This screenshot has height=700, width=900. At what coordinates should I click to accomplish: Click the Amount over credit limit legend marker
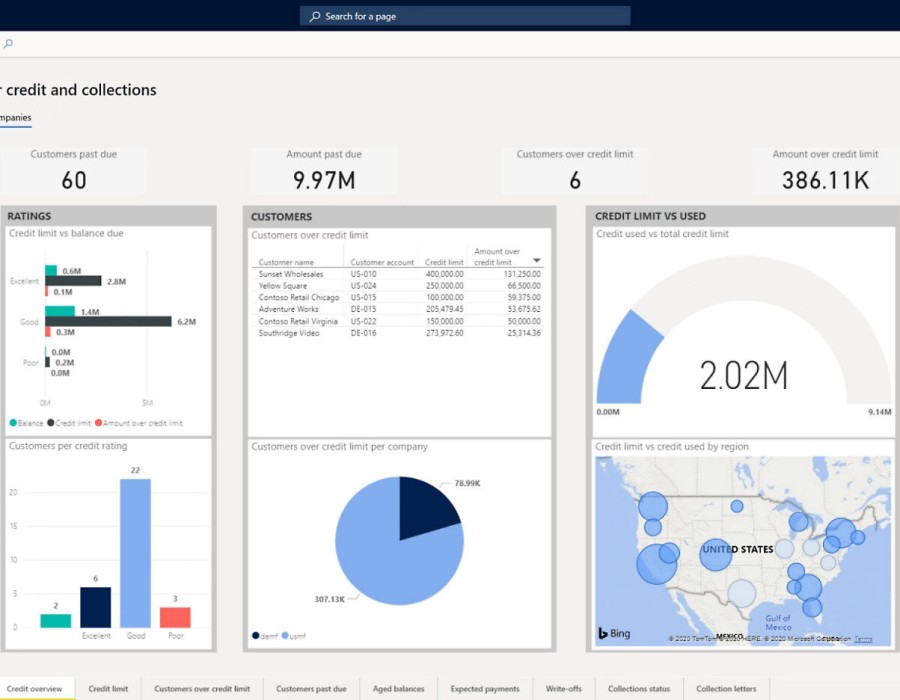[99, 423]
